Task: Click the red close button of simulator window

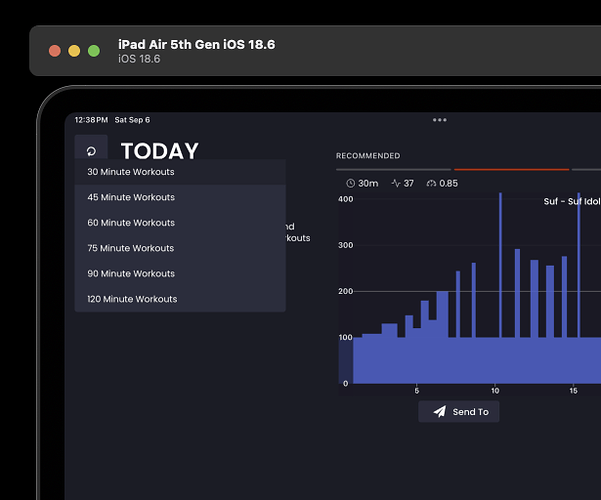Action: [55, 51]
